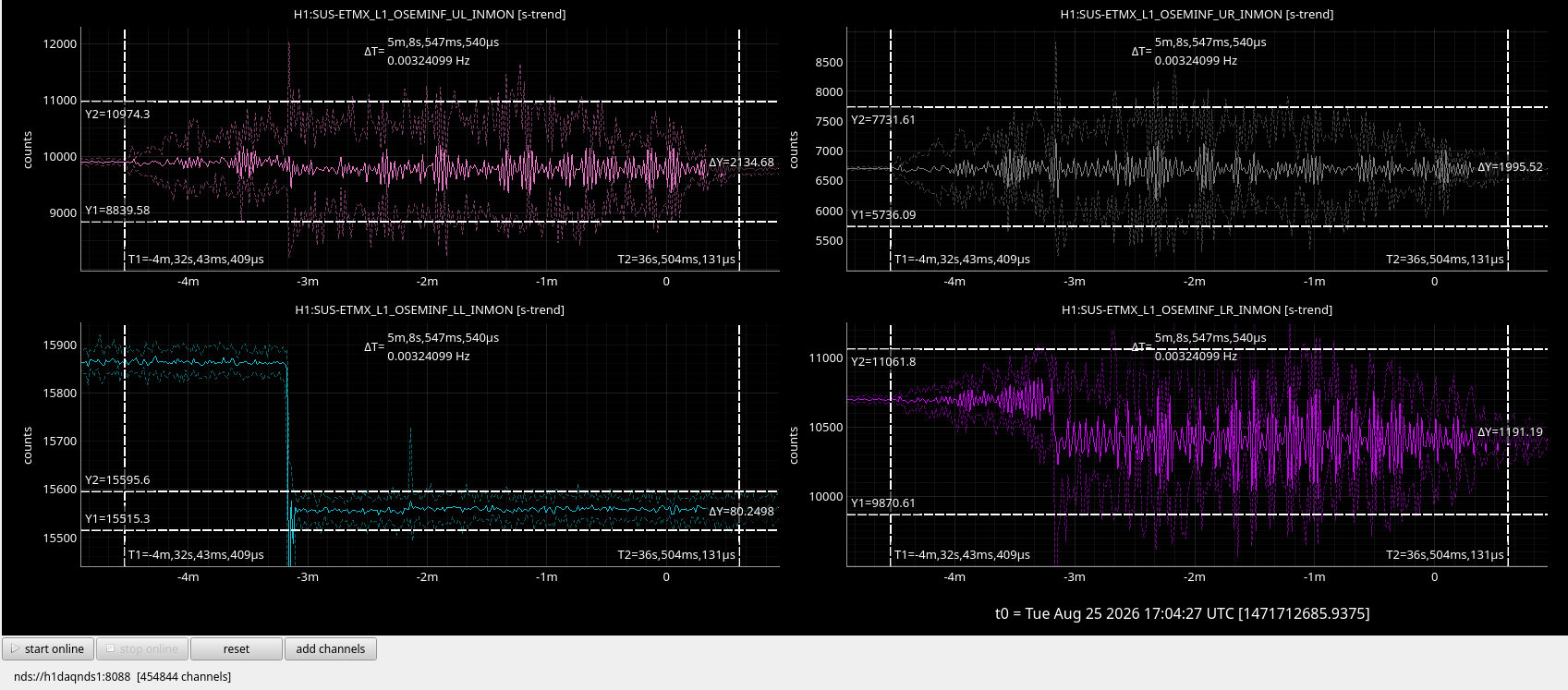Image resolution: width=1568 pixels, height=690 pixels.
Task: Click the ΔT readout in the UR plot
Action: coord(1199,51)
